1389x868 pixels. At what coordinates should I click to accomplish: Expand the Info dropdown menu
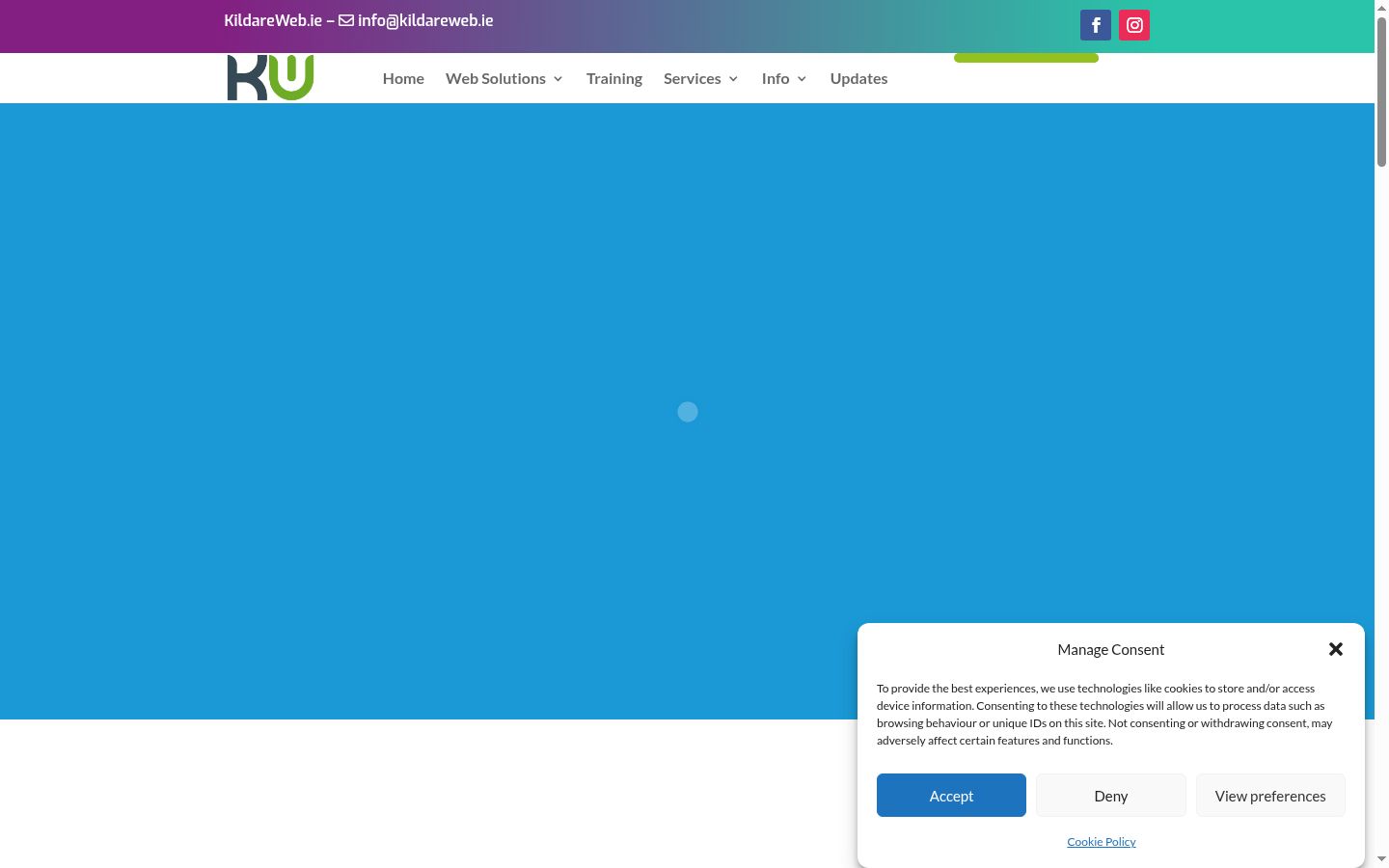coord(784,78)
